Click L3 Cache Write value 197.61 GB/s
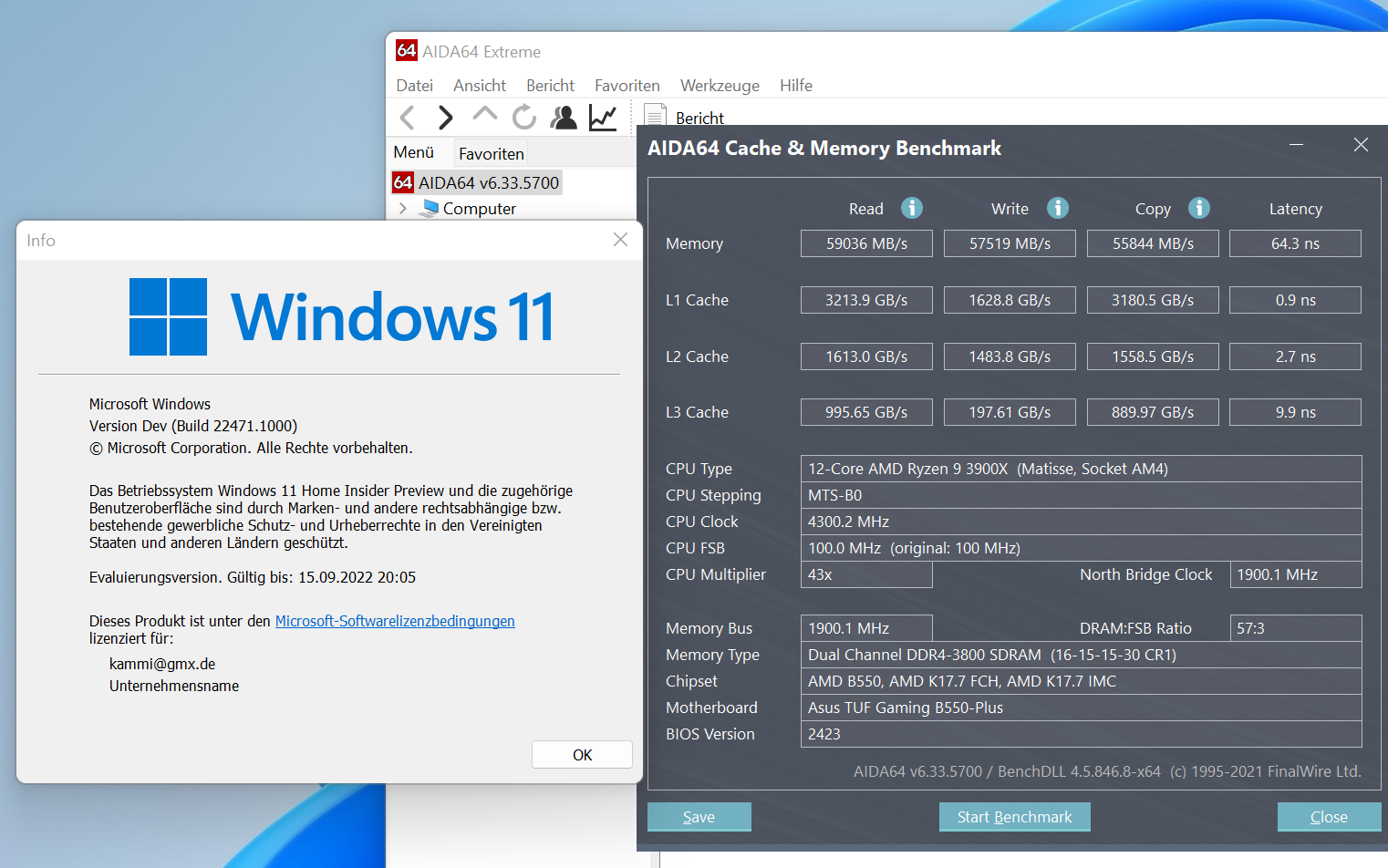 (x=1010, y=412)
